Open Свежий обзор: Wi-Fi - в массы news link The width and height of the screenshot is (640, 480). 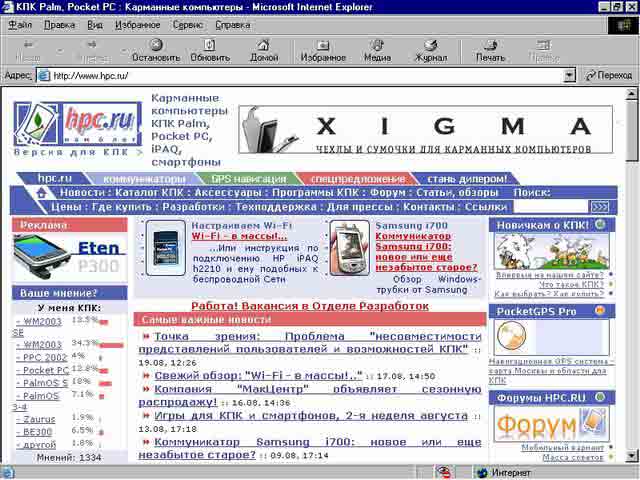[258, 376]
